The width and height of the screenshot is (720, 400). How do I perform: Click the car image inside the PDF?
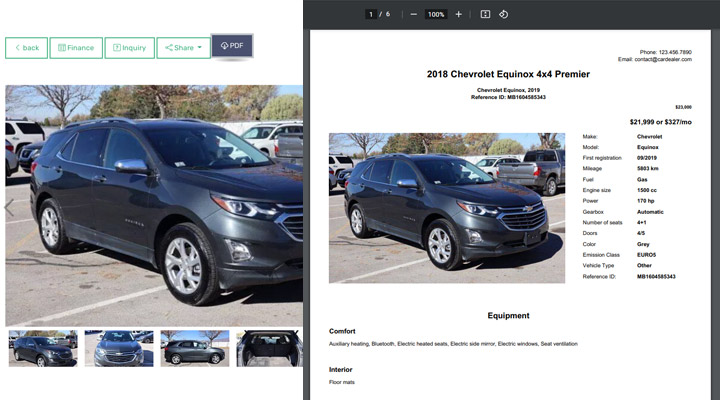[447, 208]
